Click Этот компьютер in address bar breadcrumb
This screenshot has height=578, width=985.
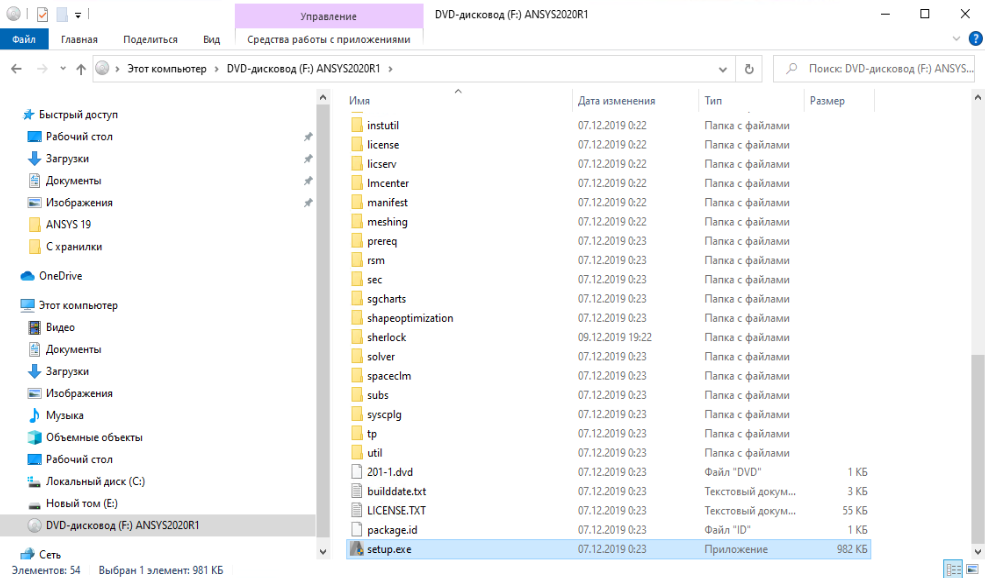point(166,68)
